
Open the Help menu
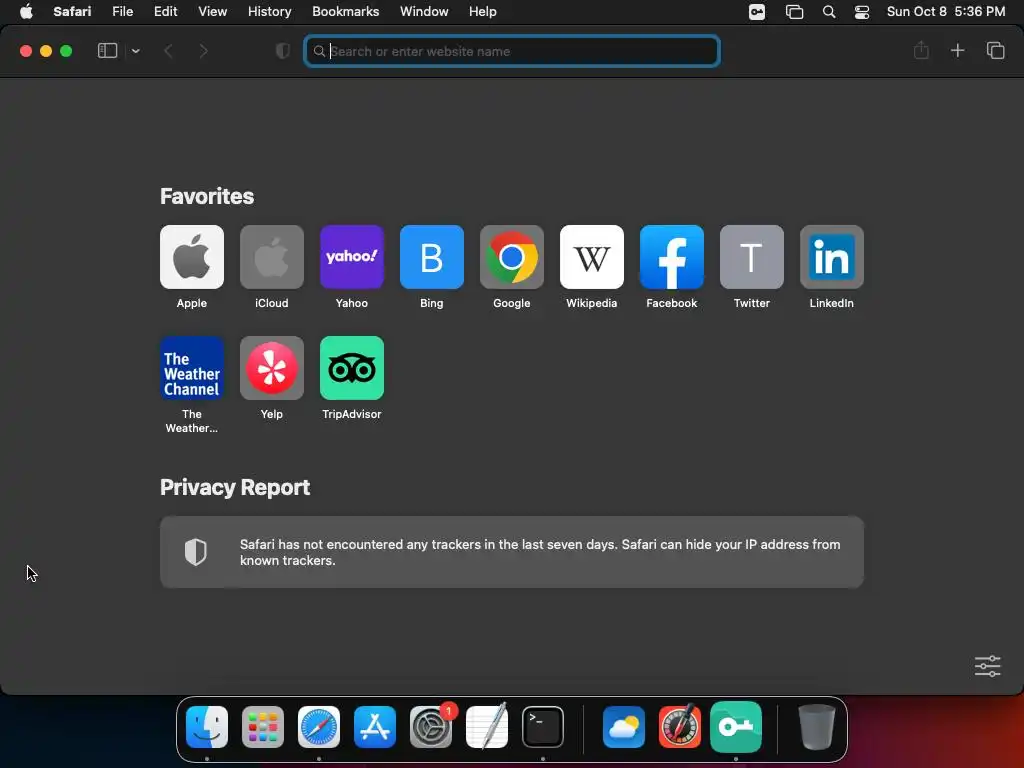coord(483,11)
